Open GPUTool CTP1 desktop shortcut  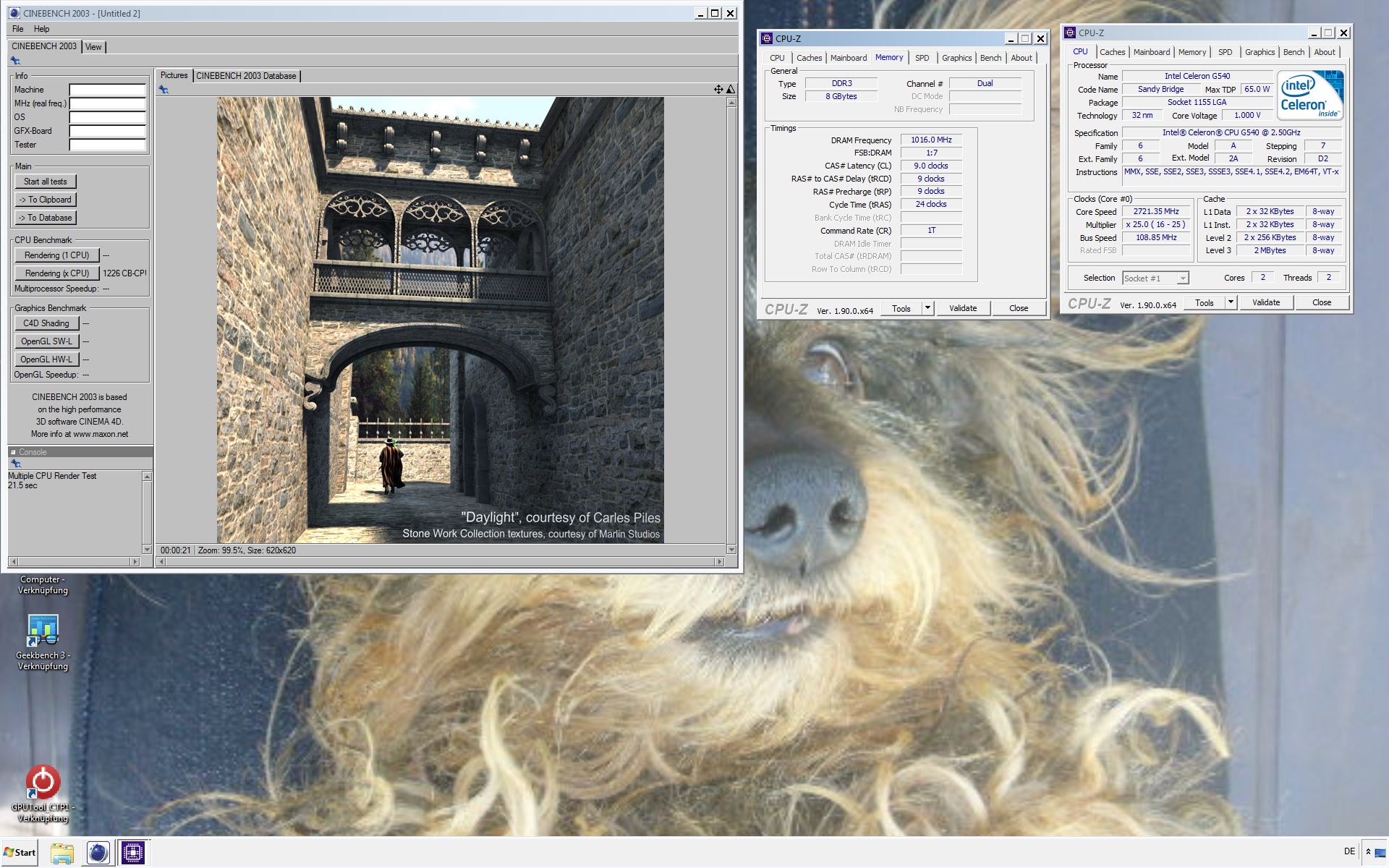point(43,793)
